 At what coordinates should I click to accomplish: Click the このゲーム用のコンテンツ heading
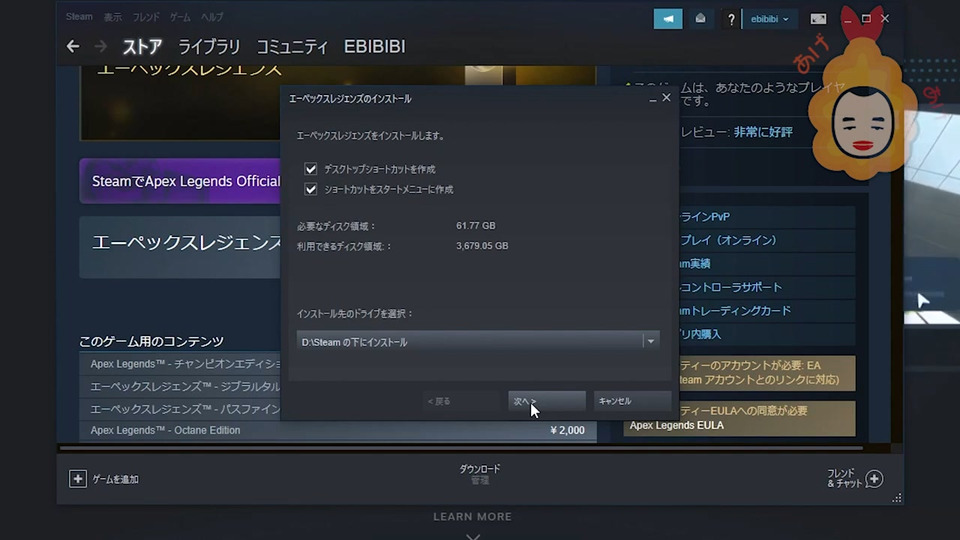(151, 342)
